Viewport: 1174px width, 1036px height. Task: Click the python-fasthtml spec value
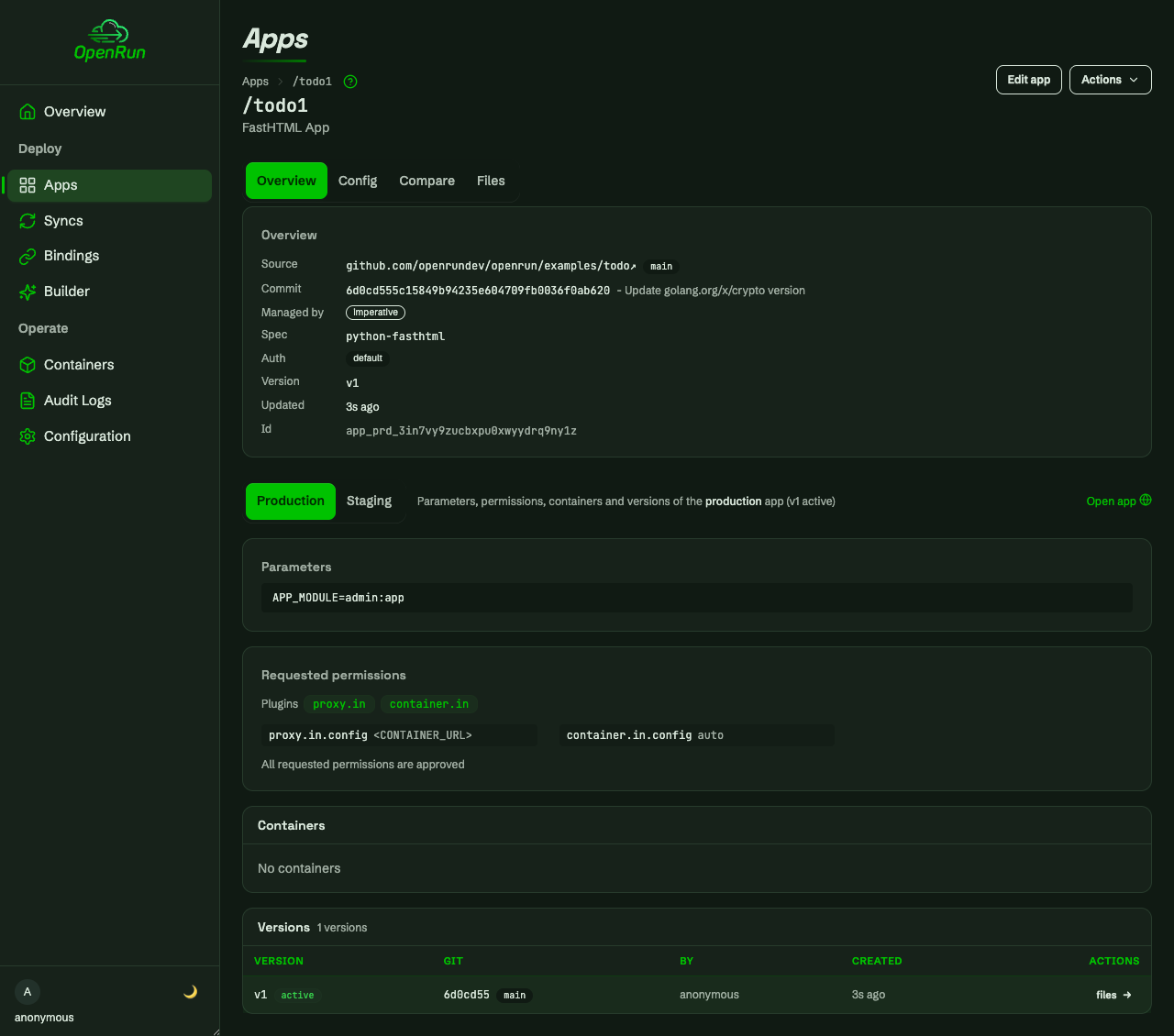[x=395, y=336]
